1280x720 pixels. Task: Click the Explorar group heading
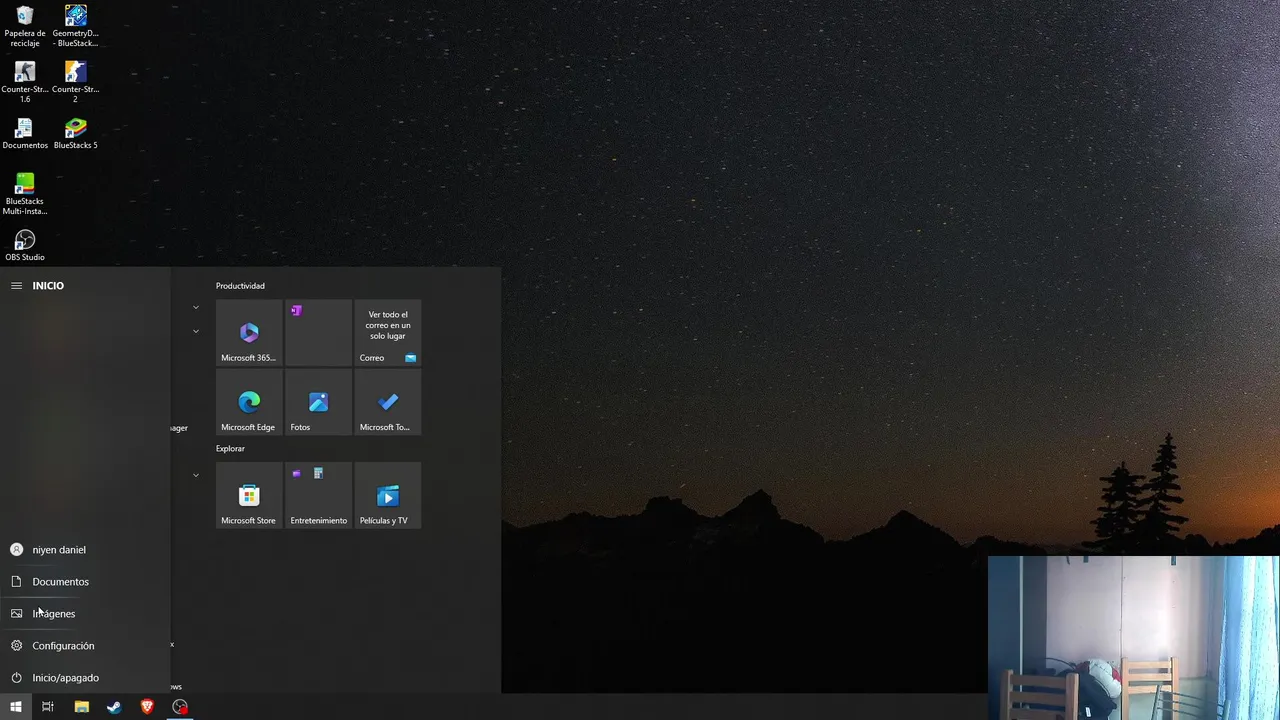tap(230, 449)
